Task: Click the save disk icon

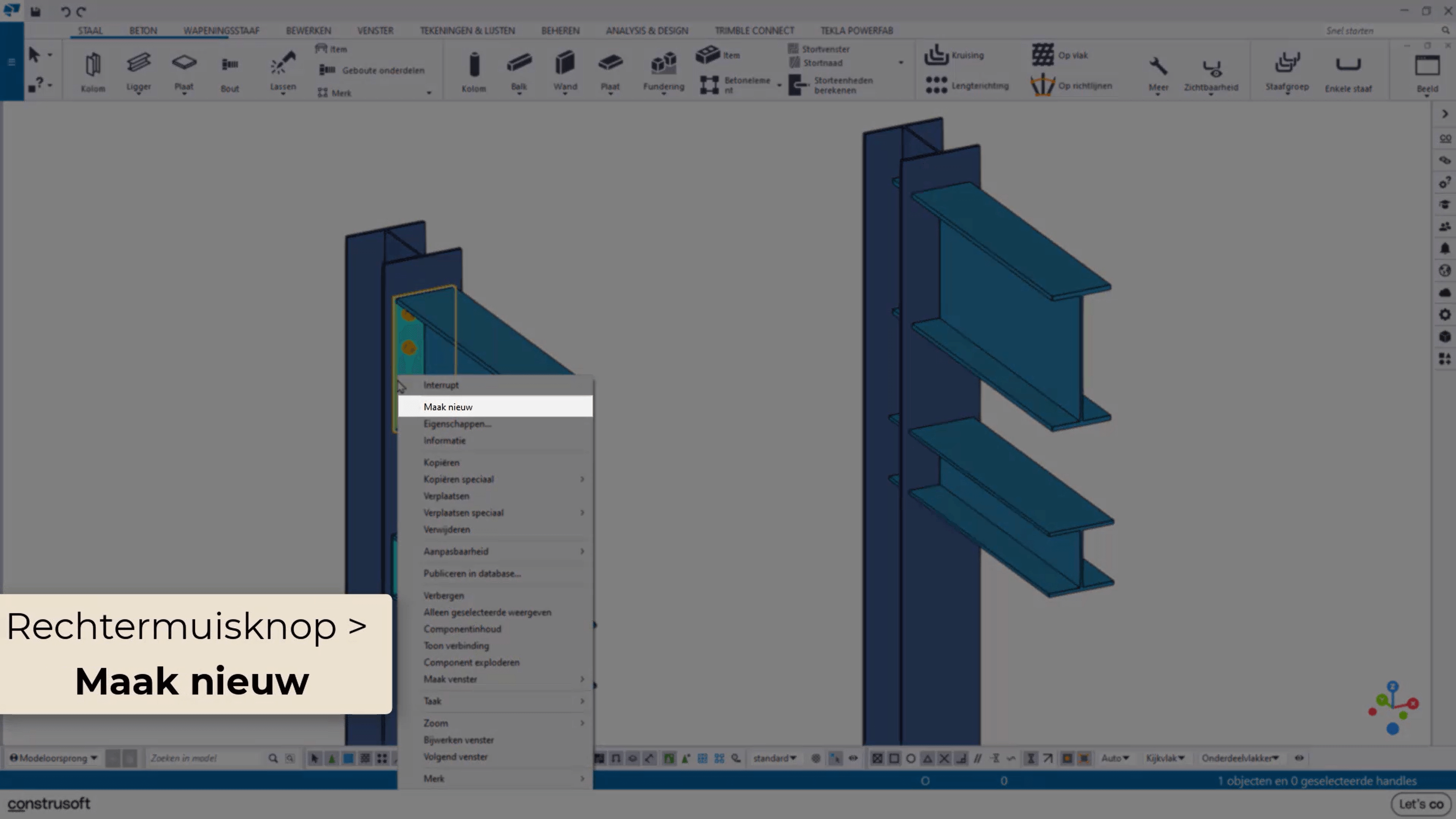Action: point(36,11)
